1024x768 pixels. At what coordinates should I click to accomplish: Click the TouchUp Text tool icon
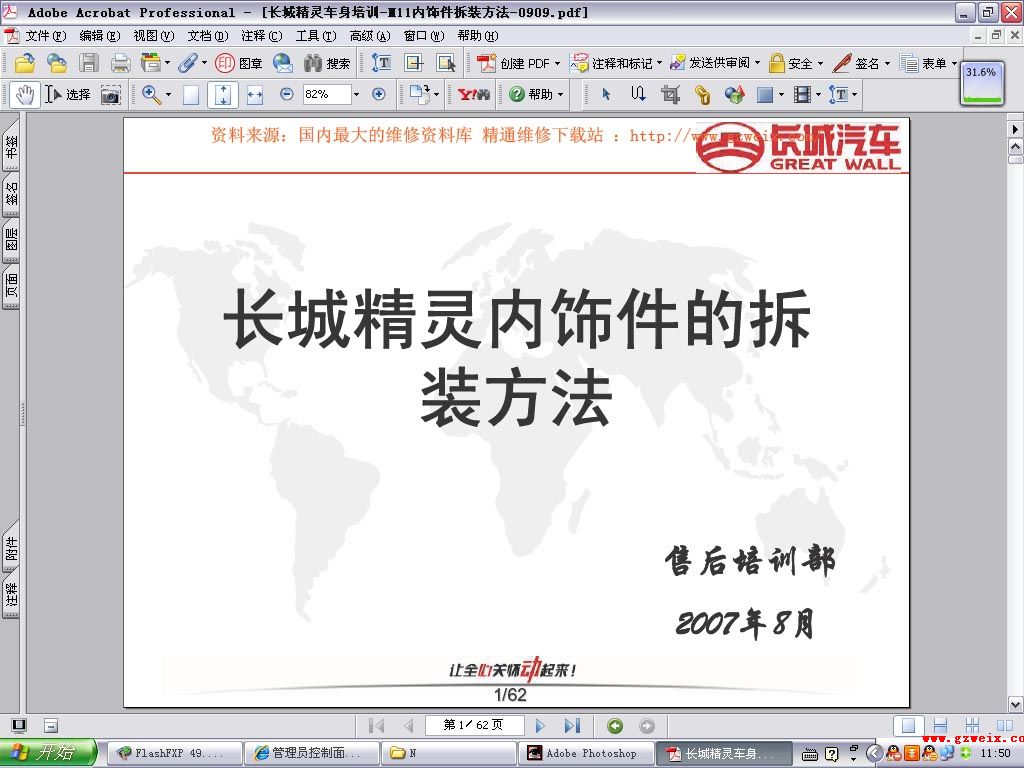(839, 95)
